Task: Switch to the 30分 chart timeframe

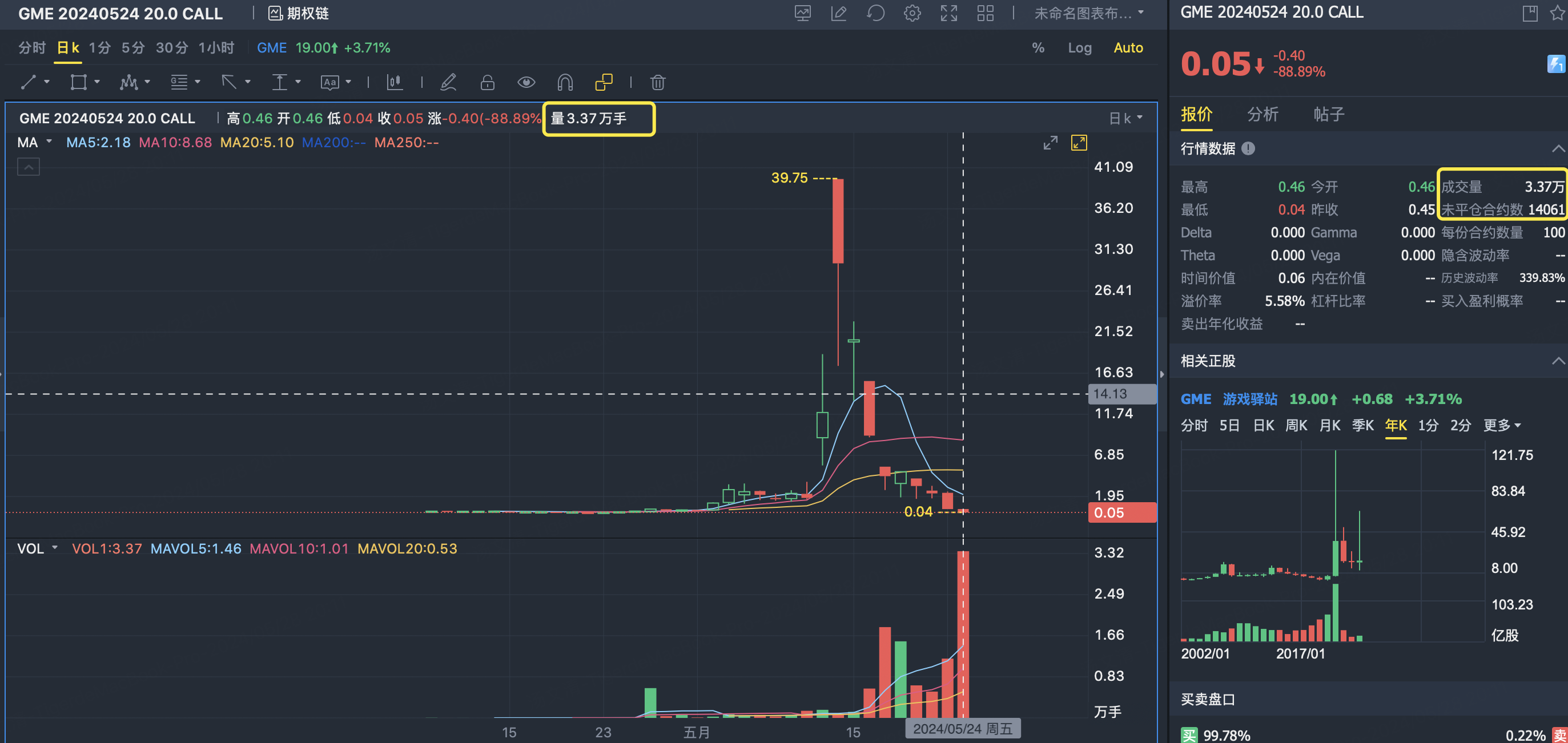Action: click(x=172, y=47)
